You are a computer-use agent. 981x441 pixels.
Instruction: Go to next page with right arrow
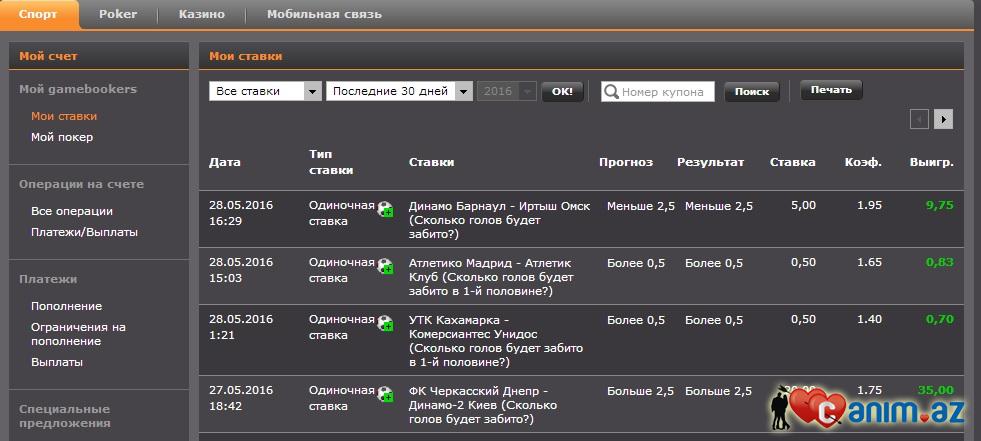943,119
